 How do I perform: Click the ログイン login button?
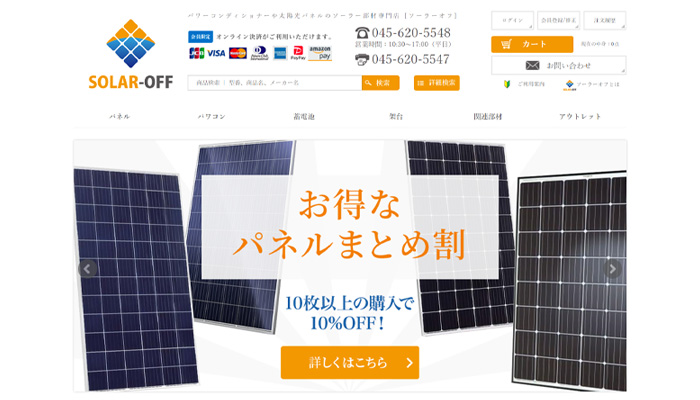512,21
